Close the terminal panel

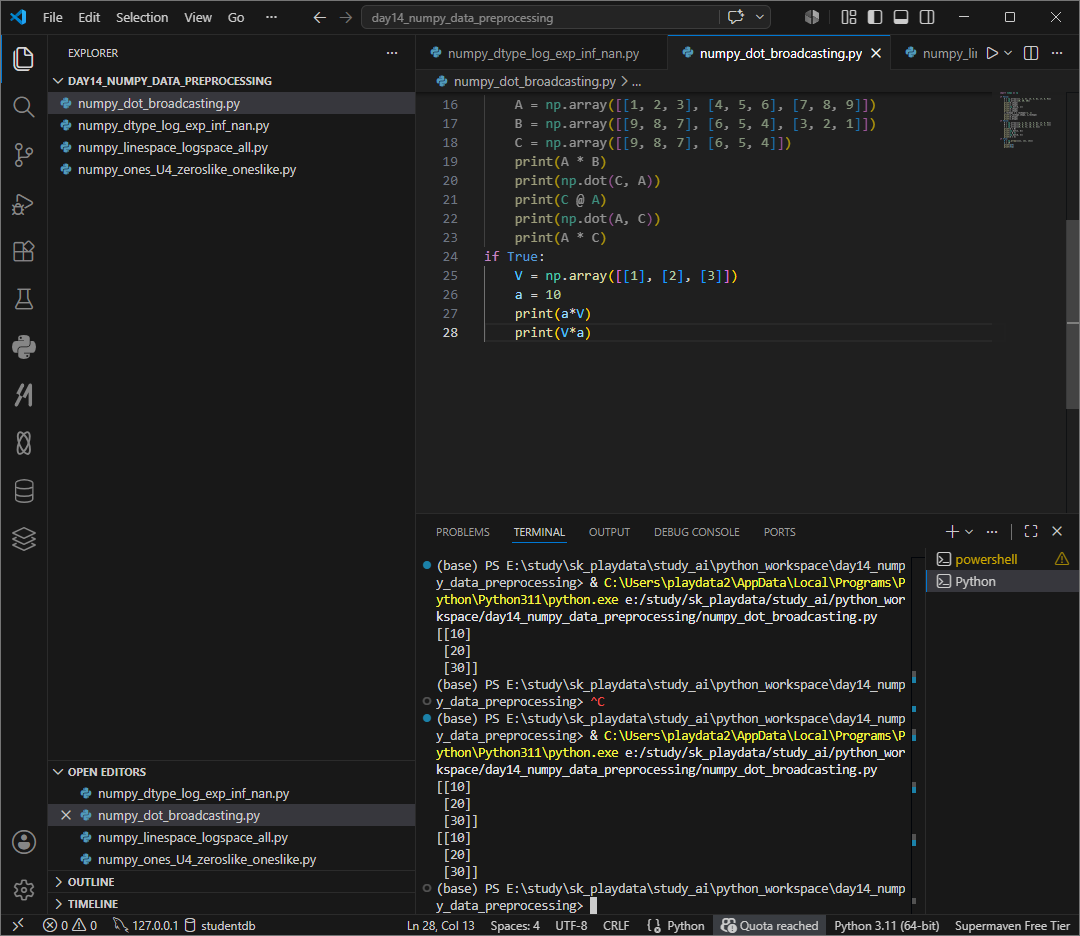(x=1057, y=531)
